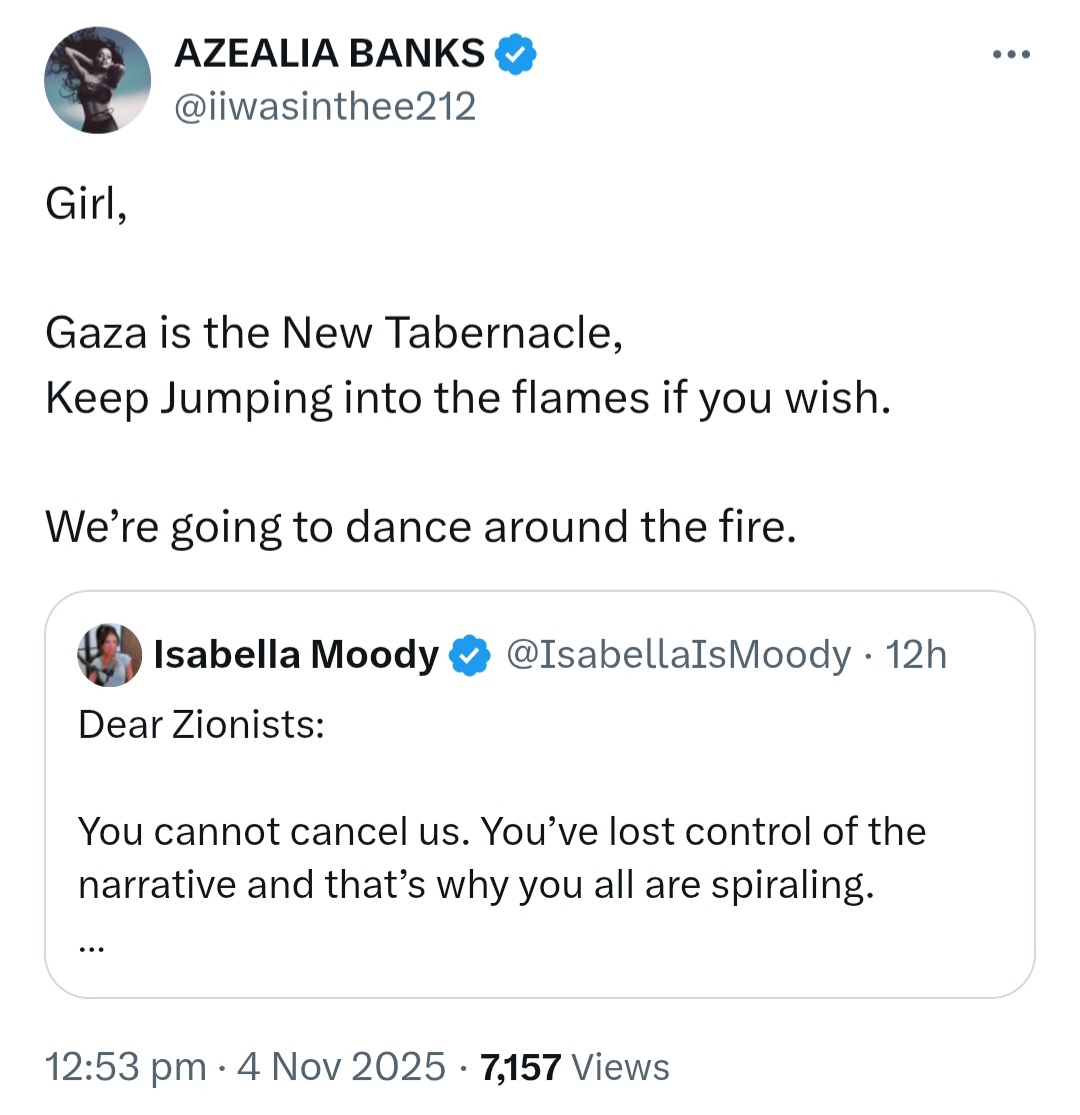The width and height of the screenshot is (1080, 1115).
Task: Open the Isabella Moody display name
Action: coord(296,655)
